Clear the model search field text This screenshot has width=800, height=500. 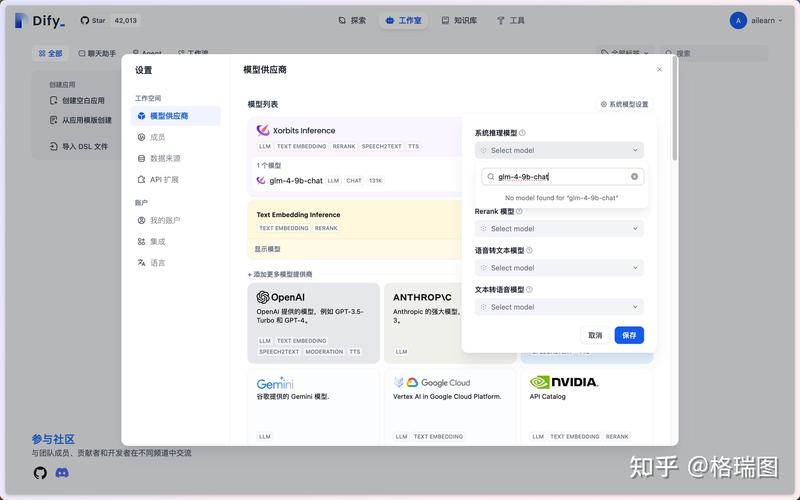(x=634, y=177)
